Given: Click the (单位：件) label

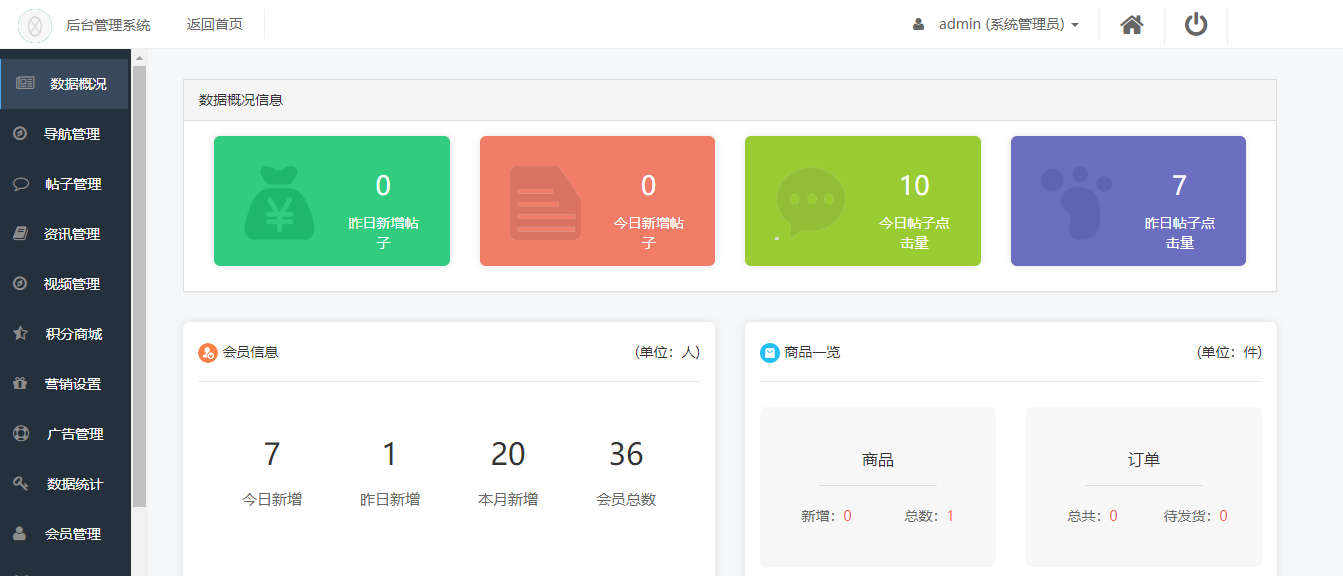Looking at the screenshot, I should 1229,352.
